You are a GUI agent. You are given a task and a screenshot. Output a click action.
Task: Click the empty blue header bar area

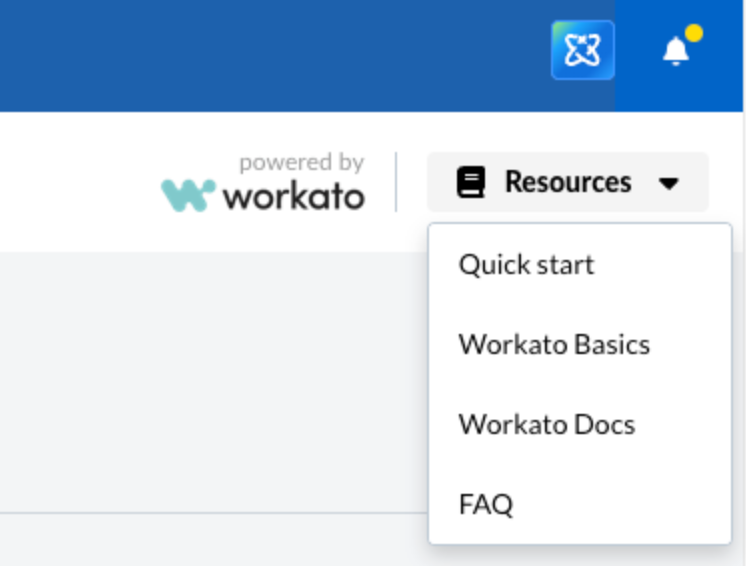click(250, 55)
